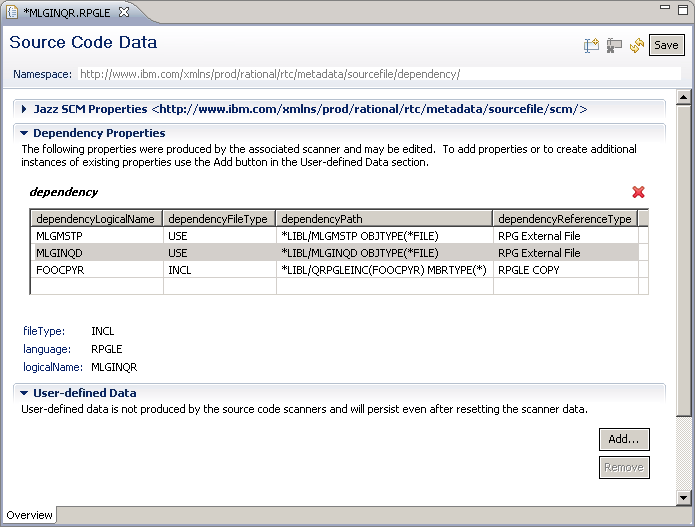This screenshot has width=695, height=527.
Task: Click the Add... button
Action: point(624,439)
